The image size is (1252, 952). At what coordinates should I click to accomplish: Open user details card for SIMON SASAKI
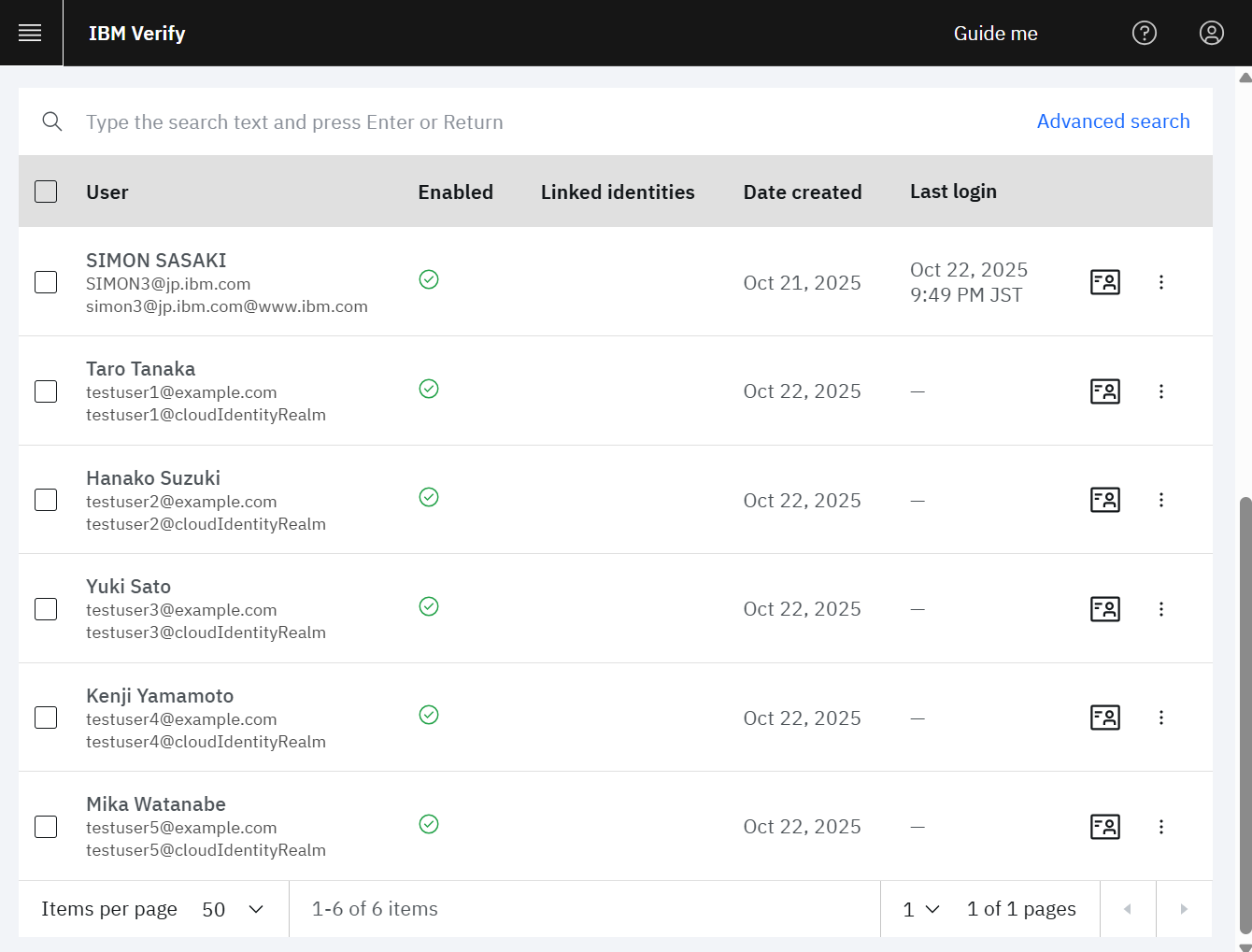click(x=1104, y=282)
